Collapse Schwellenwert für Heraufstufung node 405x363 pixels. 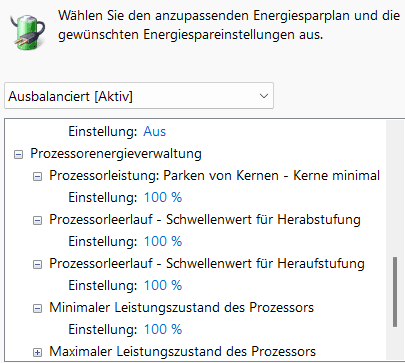click(38, 264)
